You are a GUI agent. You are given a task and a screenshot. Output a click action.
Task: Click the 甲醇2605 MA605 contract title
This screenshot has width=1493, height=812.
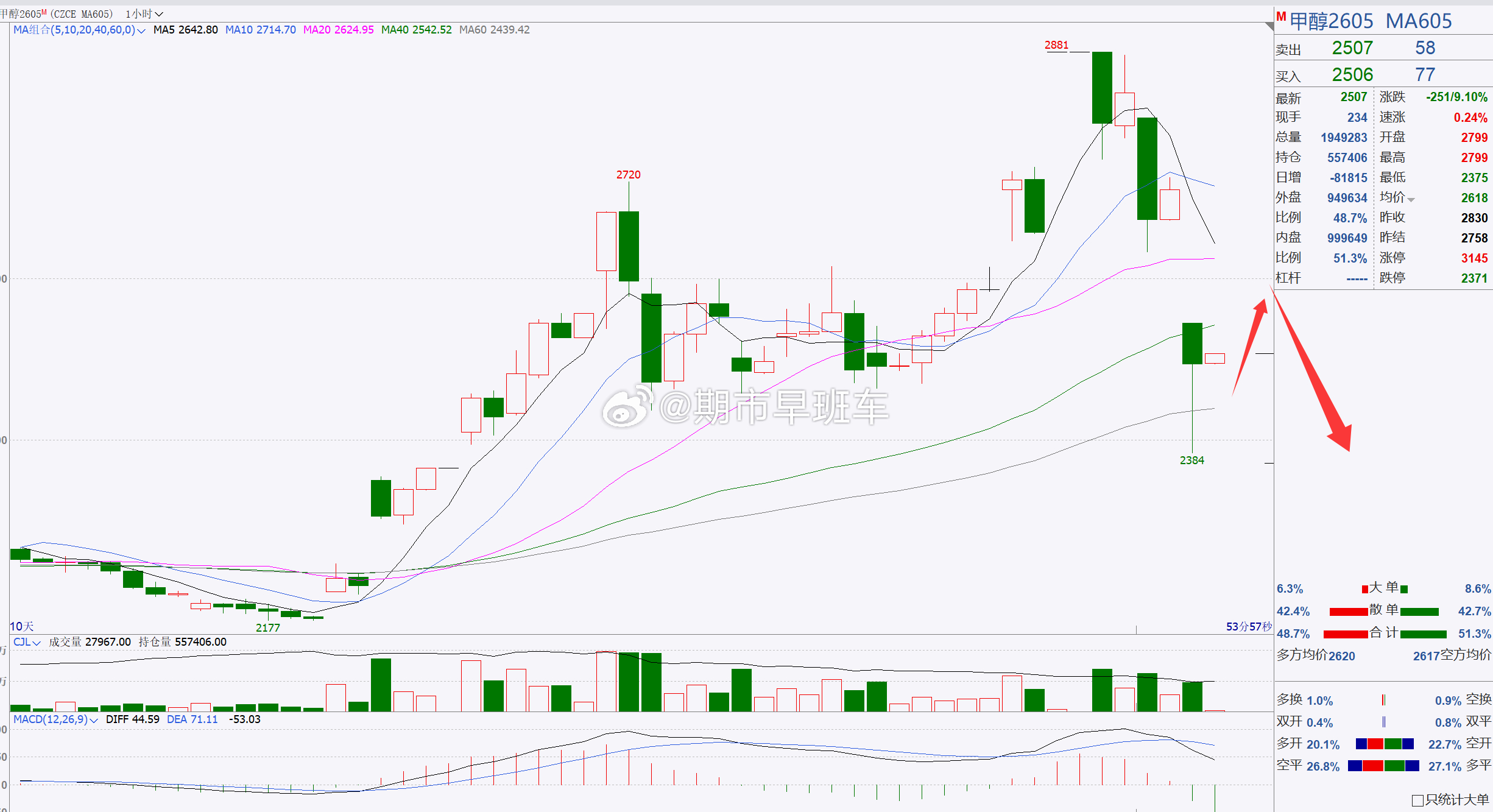click(1371, 21)
